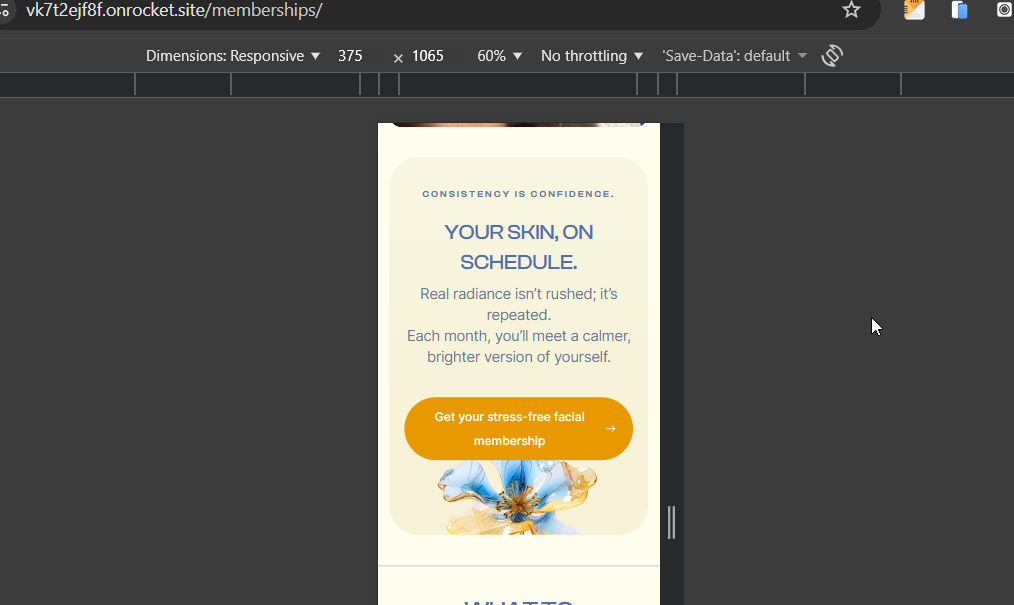Open the 60% zoom level dropdown

pos(499,56)
